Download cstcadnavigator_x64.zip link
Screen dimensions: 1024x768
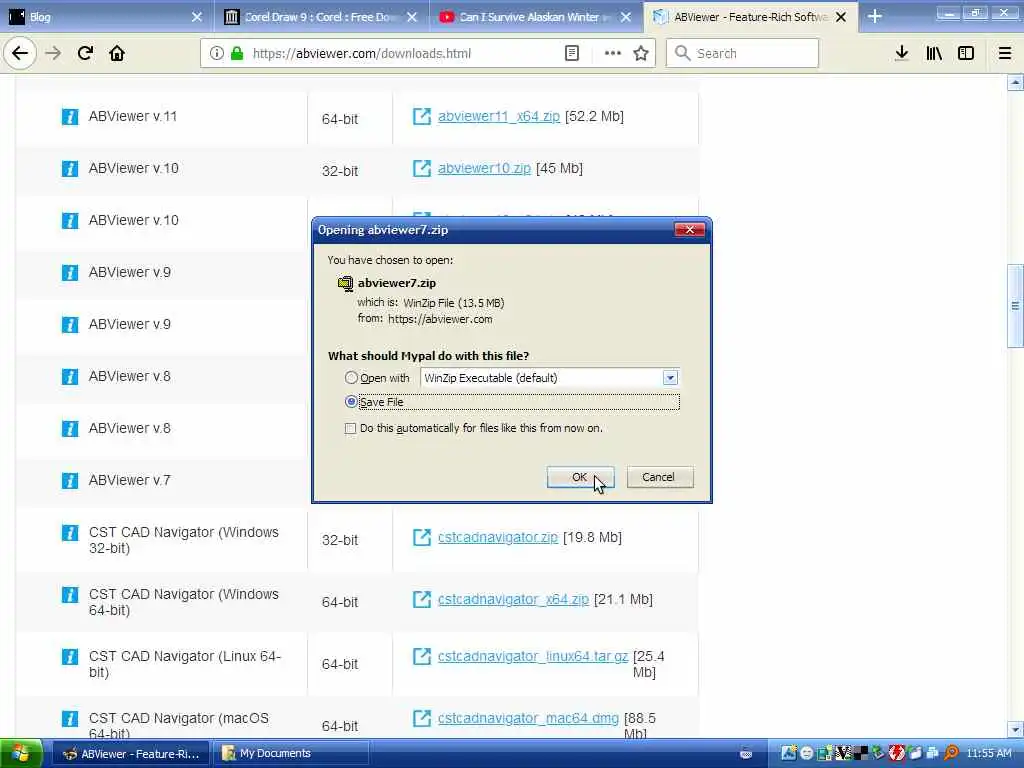pyautogui.click(x=513, y=600)
